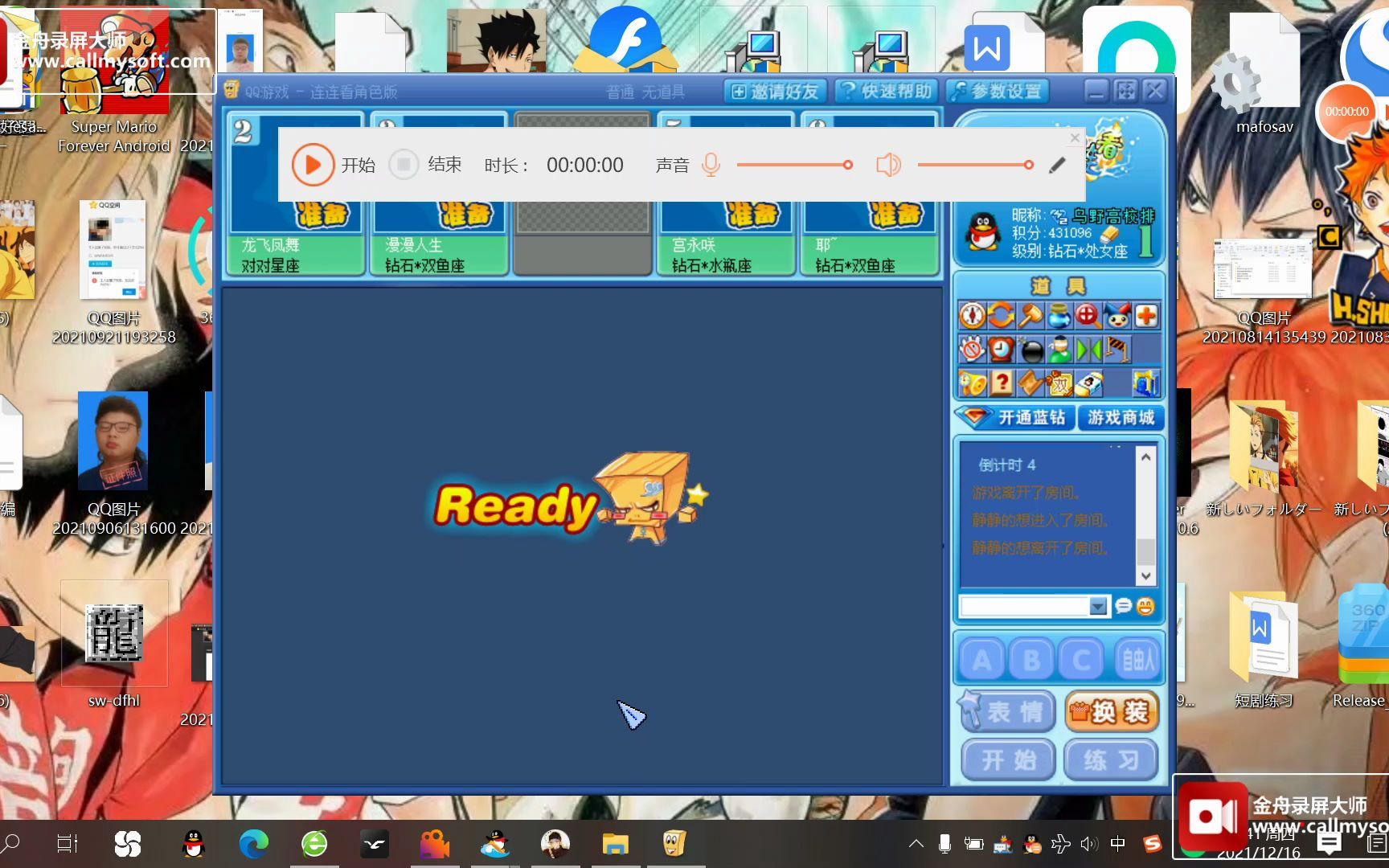This screenshot has width=1389, height=868.
Task: Click the pencil edit icon in recorder bar
Action: (1058, 165)
